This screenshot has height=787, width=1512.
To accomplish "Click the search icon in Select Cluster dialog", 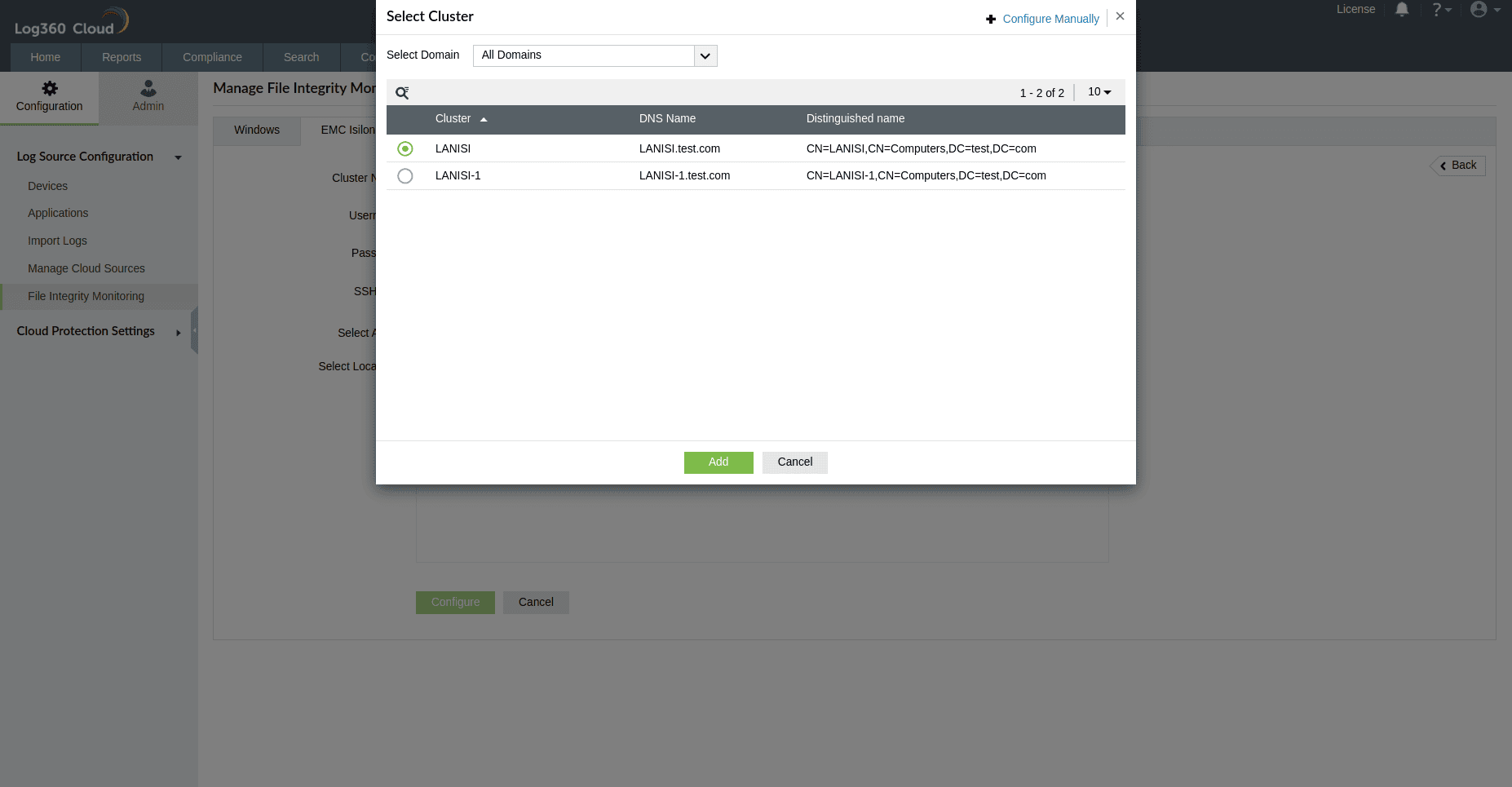I will [x=401, y=92].
